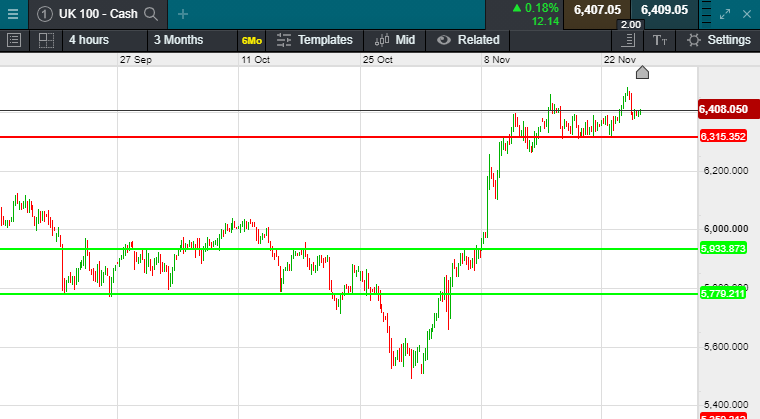Select the green 5,933.873 level label
Viewport: 760px width, 419px height.
723,249
